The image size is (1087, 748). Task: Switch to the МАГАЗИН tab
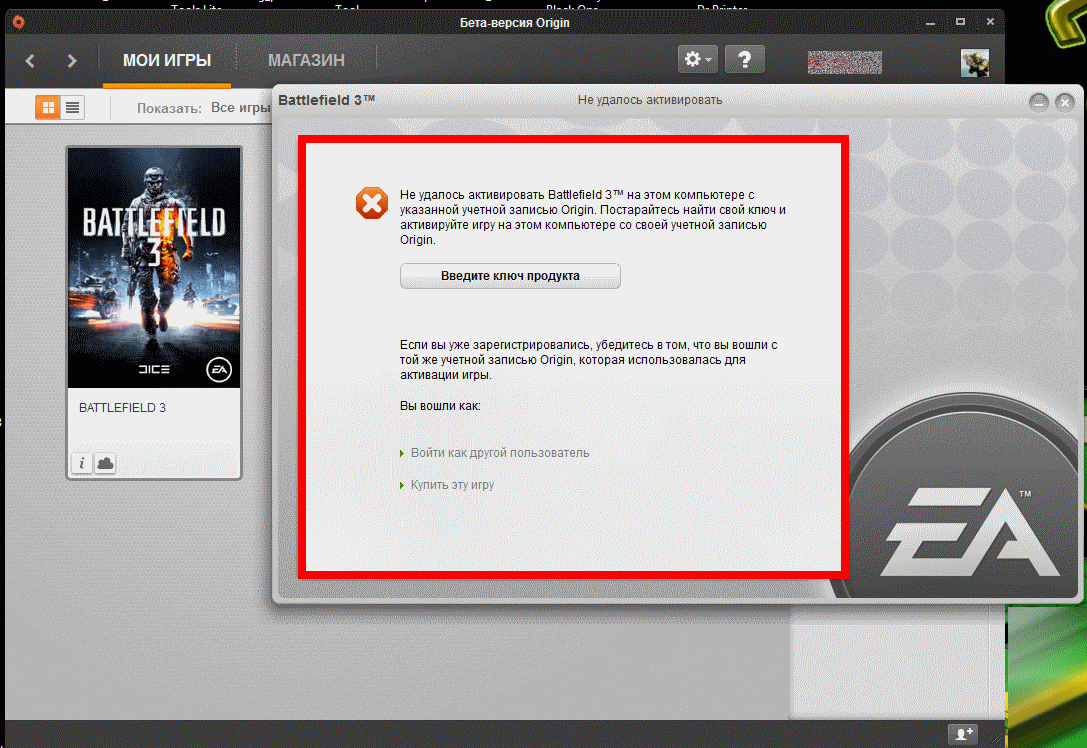coord(306,60)
